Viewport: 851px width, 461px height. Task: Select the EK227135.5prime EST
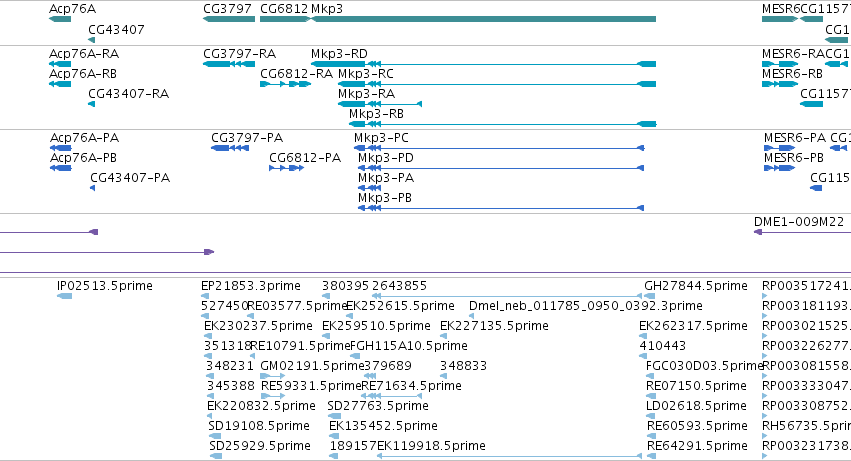tap(443, 336)
